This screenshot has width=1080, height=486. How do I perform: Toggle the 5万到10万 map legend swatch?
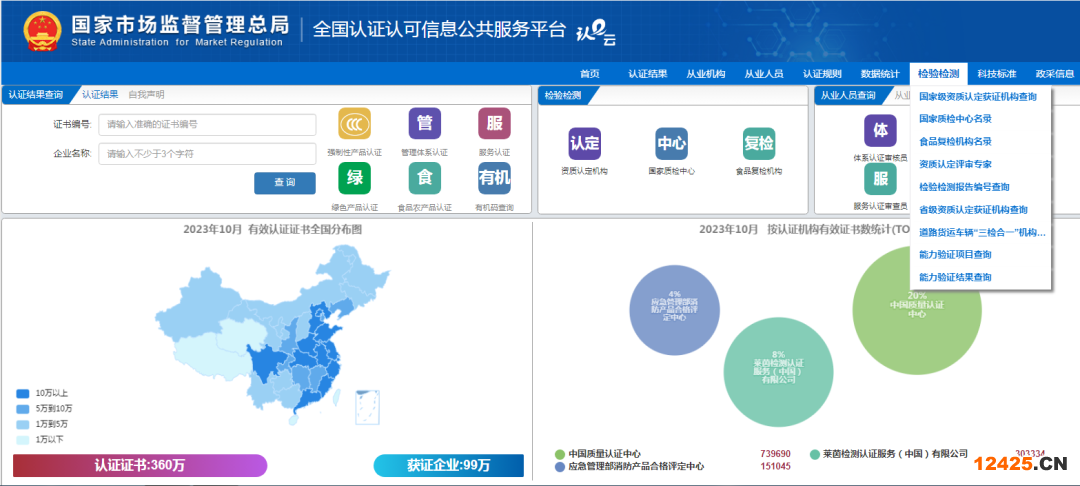(23, 409)
